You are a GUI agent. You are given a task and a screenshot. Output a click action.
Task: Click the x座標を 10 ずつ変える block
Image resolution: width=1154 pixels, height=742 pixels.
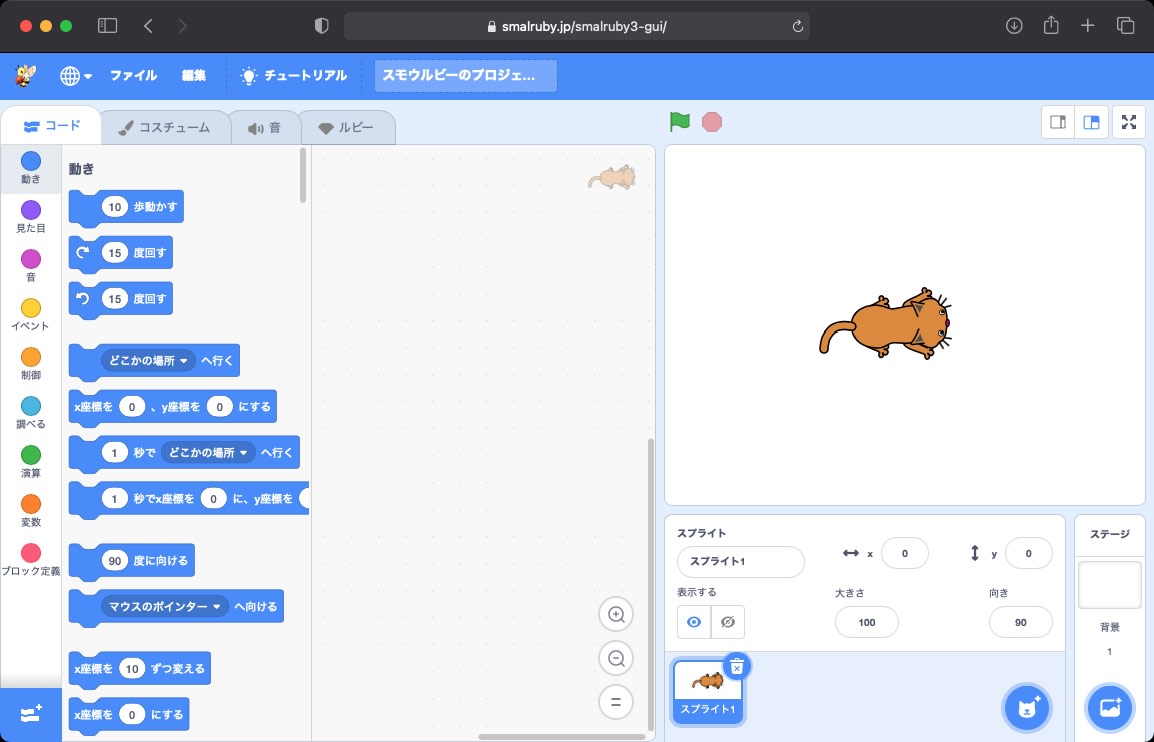pyautogui.click(x=140, y=668)
